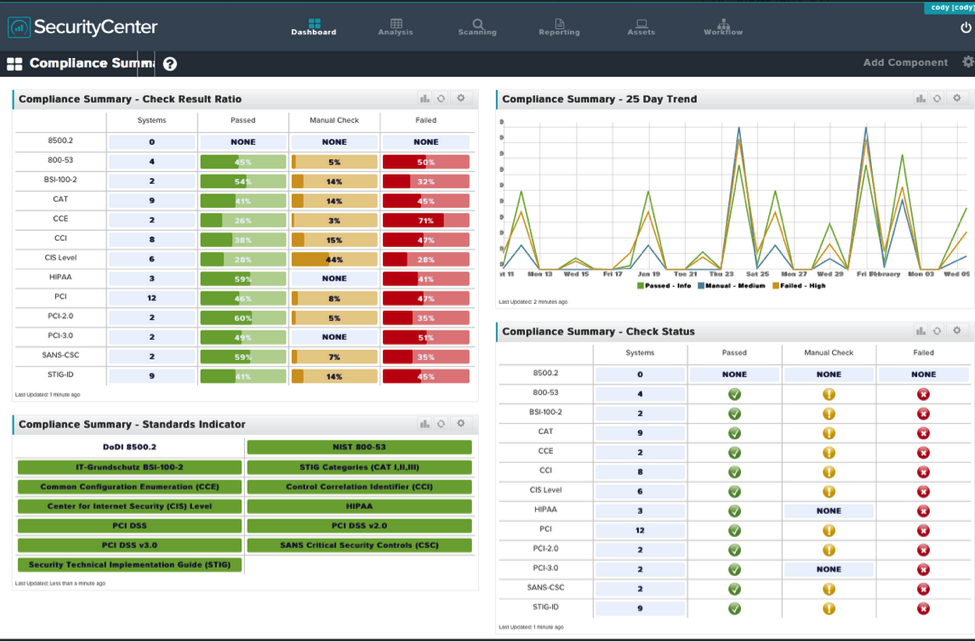Click chart icon on Check Status panel
975x642 pixels.
click(x=921, y=331)
